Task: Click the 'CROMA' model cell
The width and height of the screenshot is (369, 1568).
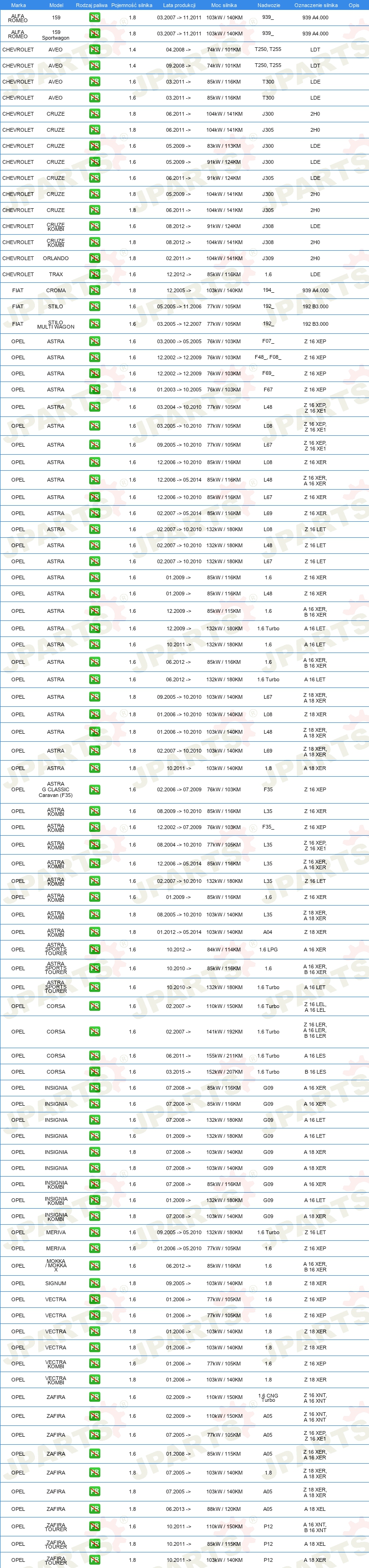Action: point(56,290)
